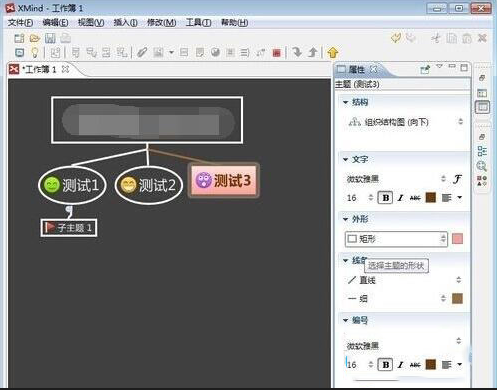Click the font chooser F icon
Viewport: 497px width, 390px height.
(x=457, y=179)
